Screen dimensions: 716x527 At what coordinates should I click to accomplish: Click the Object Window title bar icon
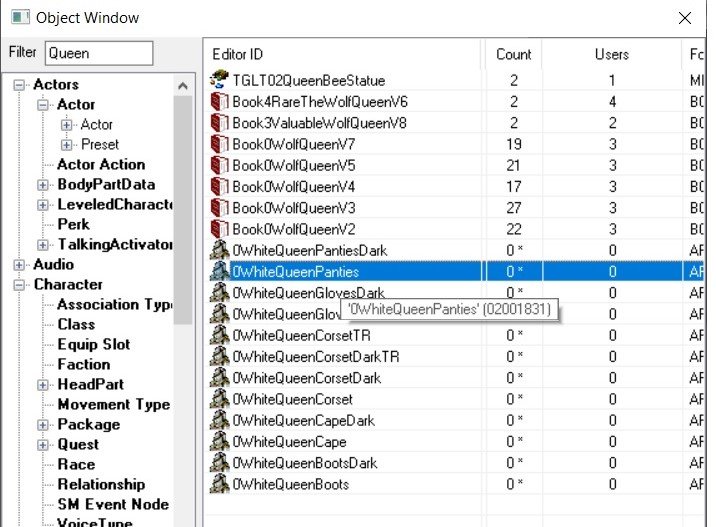tap(20, 18)
